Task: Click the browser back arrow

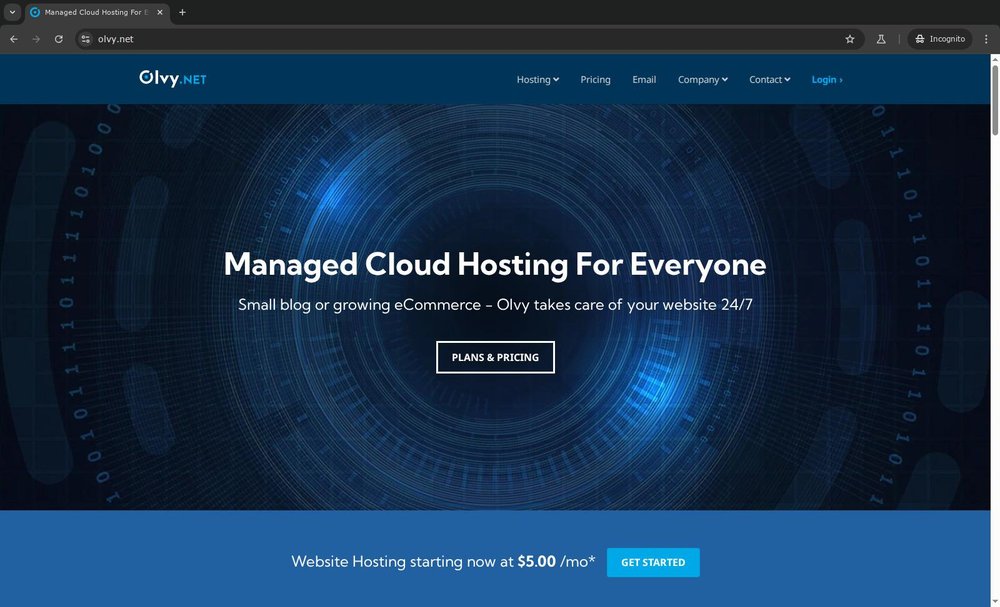Action: pyautogui.click(x=14, y=39)
